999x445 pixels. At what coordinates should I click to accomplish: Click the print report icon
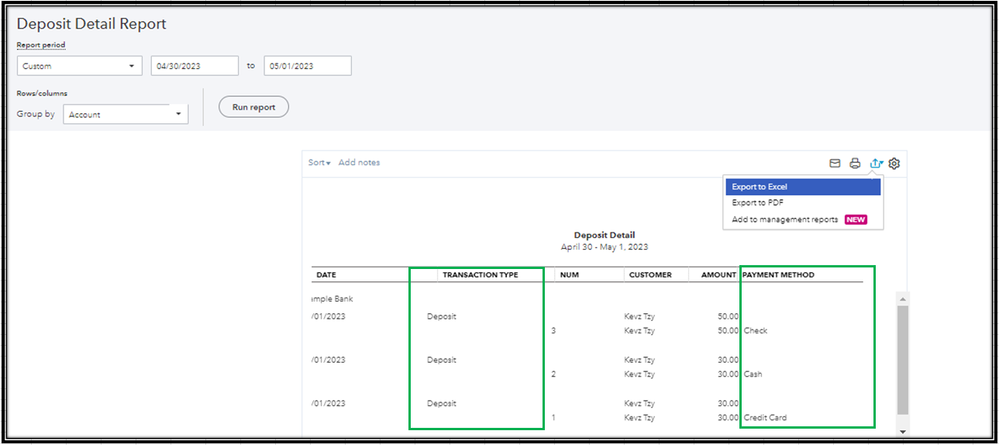tap(855, 164)
